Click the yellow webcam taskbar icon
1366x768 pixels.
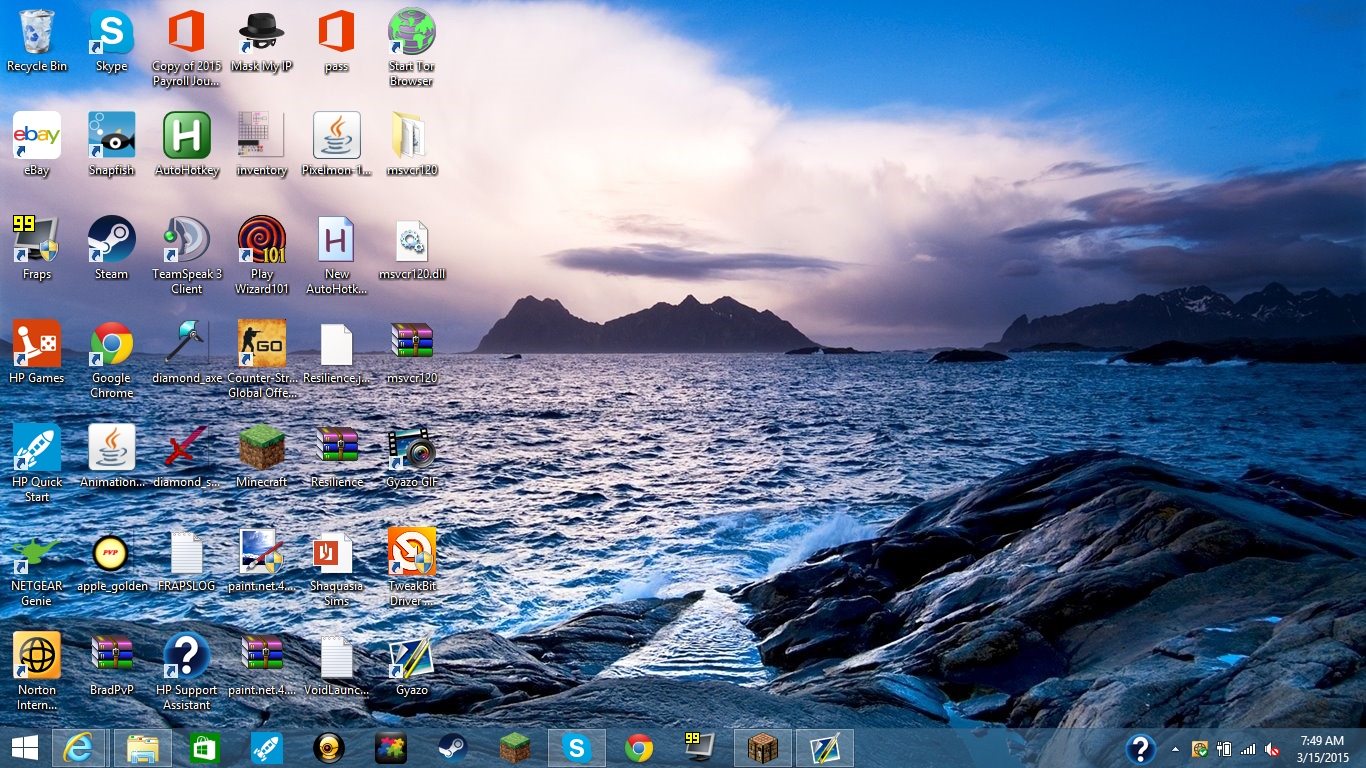[329, 747]
